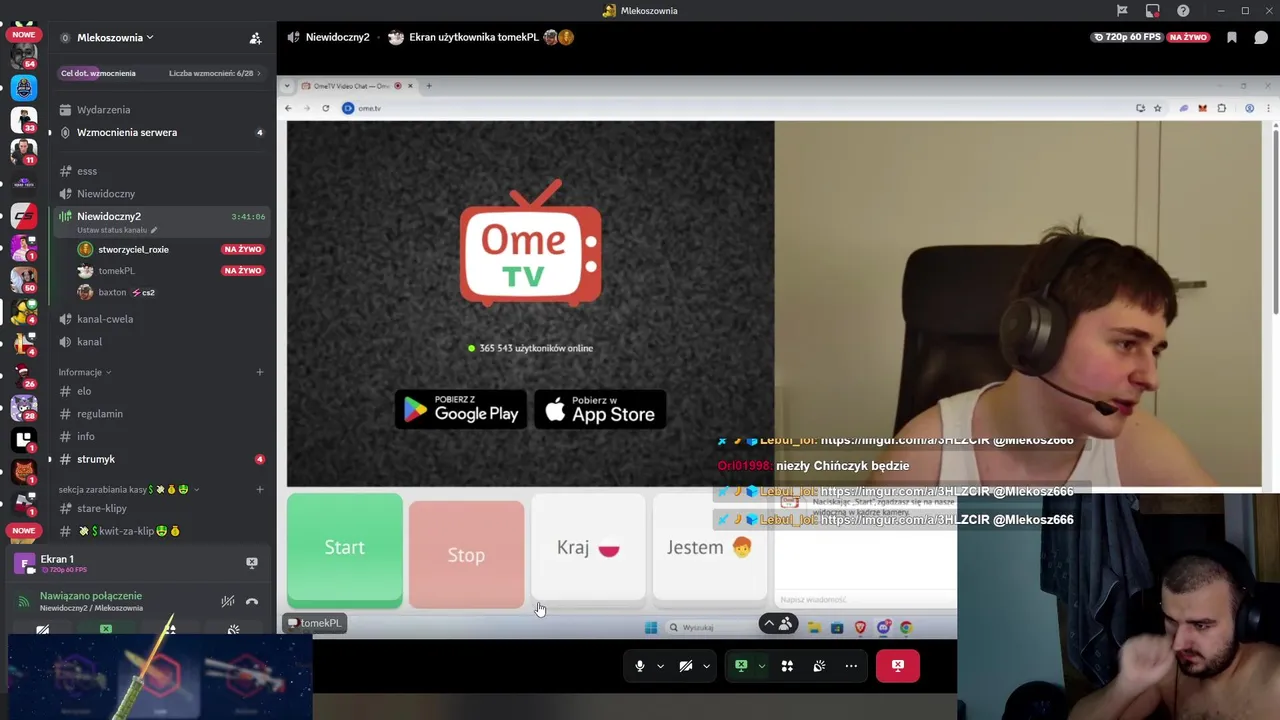Viewport: 1280px width, 720px height.
Task: Stop watching stream with red button
Action: (x=898, y=666)
